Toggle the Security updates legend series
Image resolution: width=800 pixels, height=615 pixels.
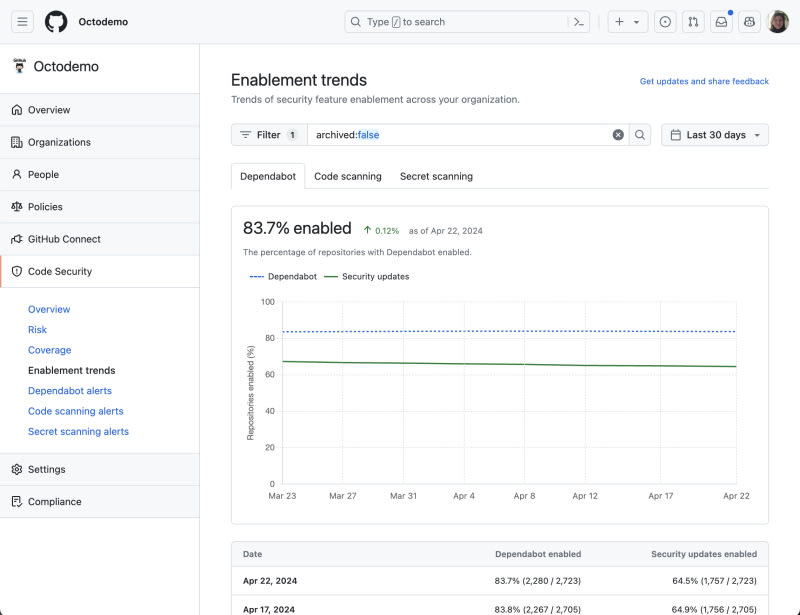tap(367, 276)
